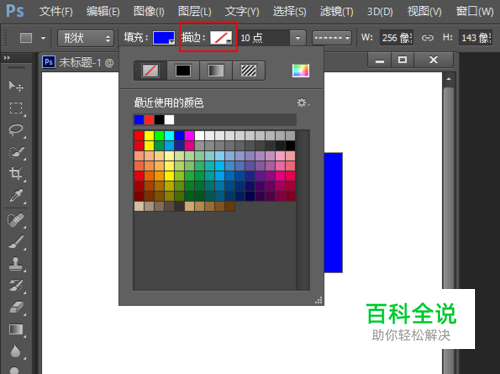Screen dimensions: 500x374
Task: Select the Gradient tool
Action: point(16,329)
